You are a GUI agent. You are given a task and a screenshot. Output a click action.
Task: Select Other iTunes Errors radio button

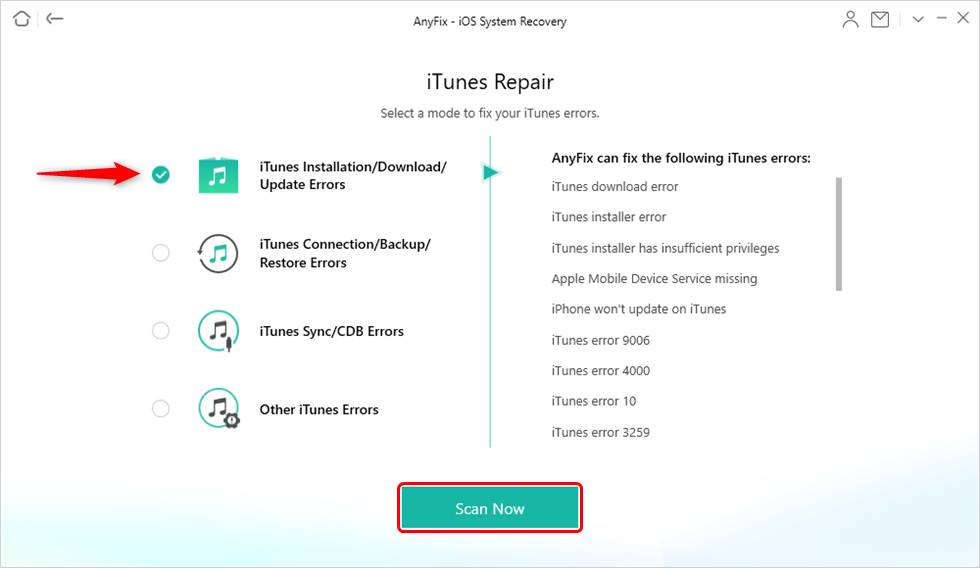tap(161, 409)
